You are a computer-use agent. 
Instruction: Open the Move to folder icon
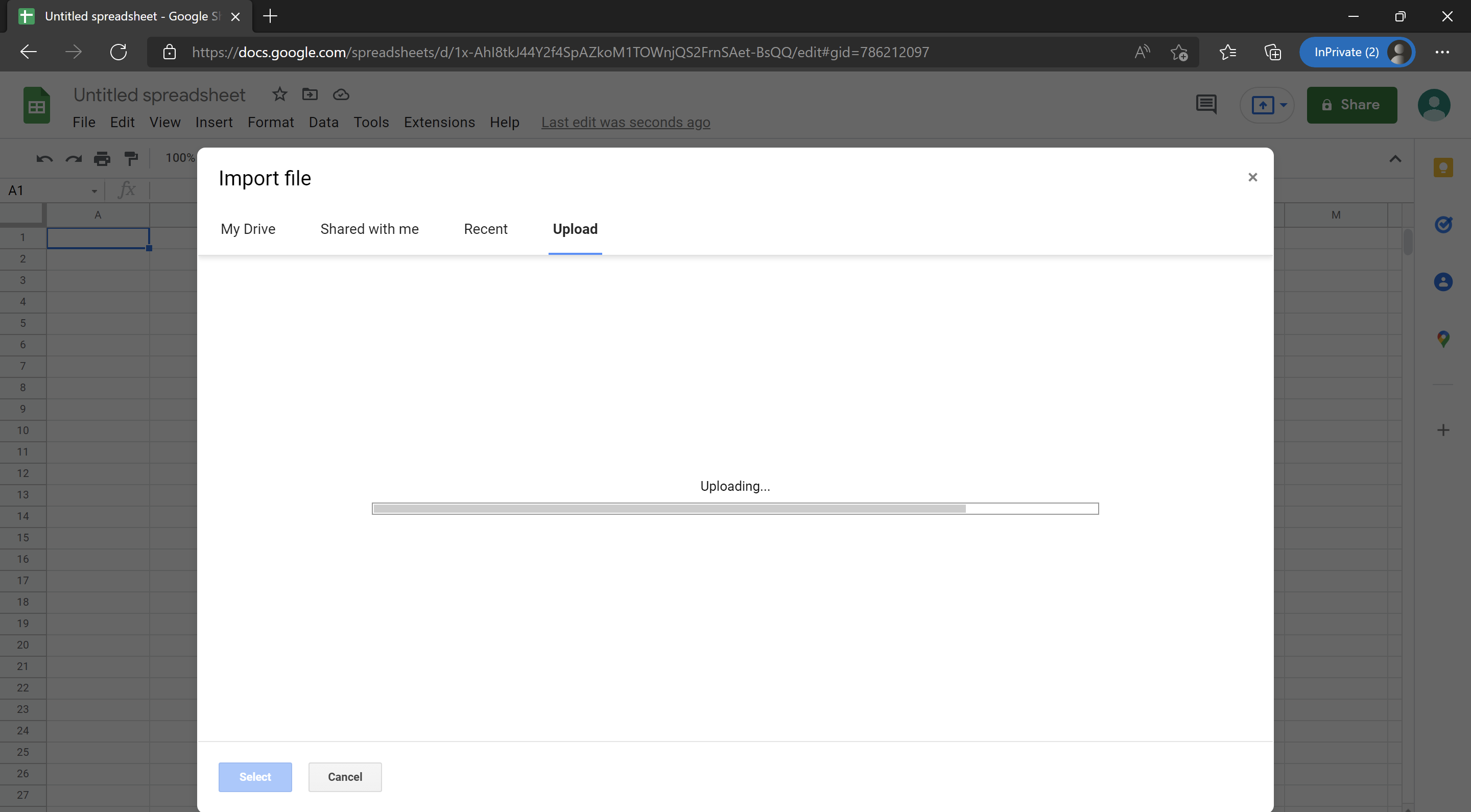310,94
